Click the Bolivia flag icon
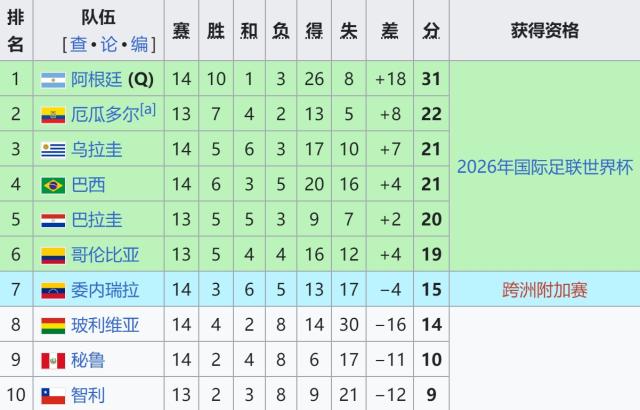The image size is (640, 410). point(53,325)
